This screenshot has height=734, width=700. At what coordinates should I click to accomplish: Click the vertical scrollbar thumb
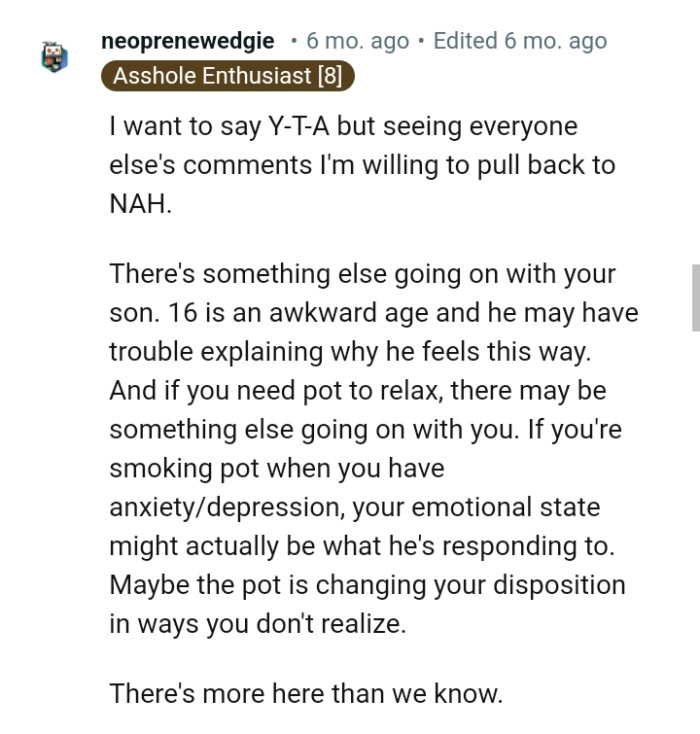click(x=695, y=297)
